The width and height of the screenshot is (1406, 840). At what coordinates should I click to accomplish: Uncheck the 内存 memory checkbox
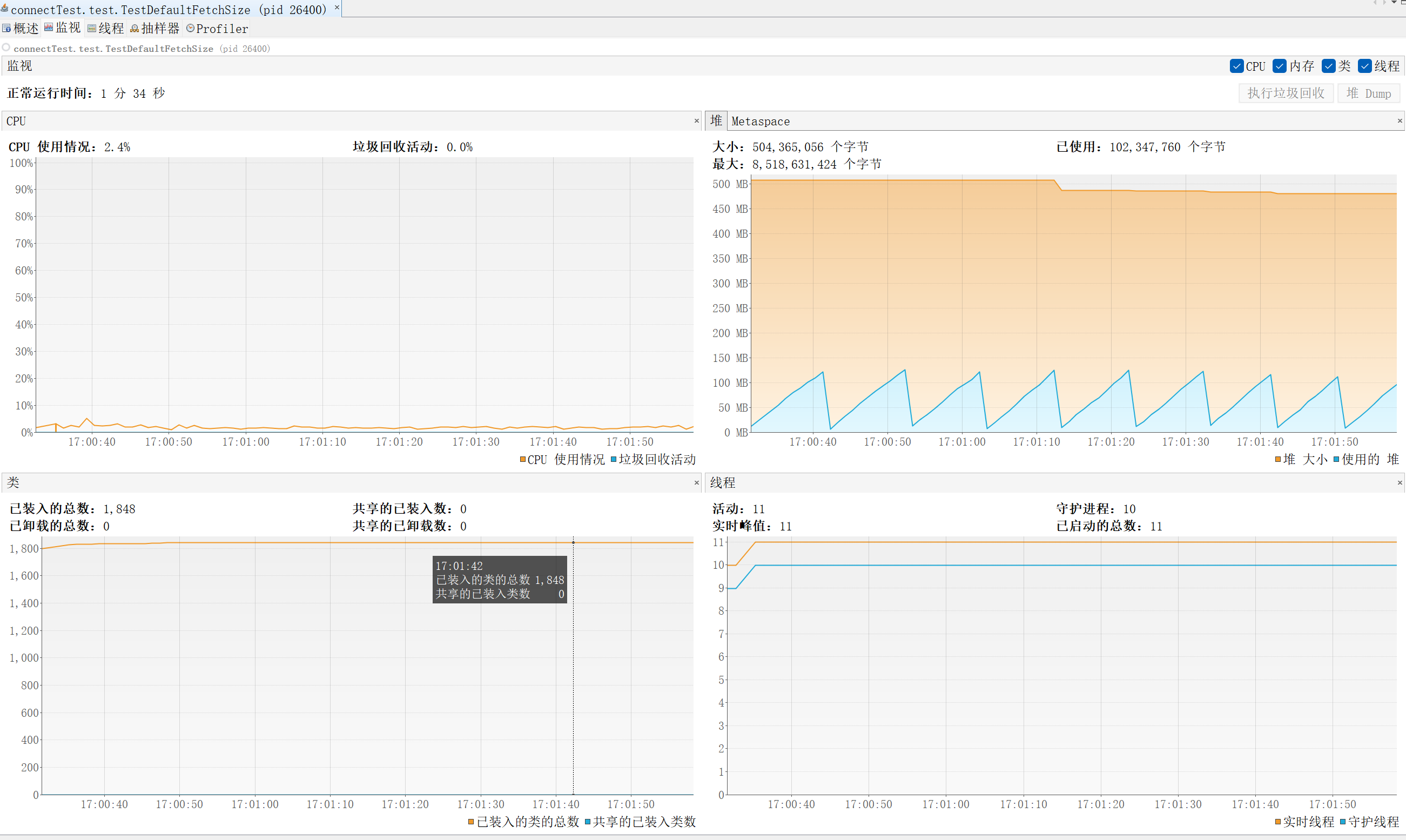(1279, 66)
